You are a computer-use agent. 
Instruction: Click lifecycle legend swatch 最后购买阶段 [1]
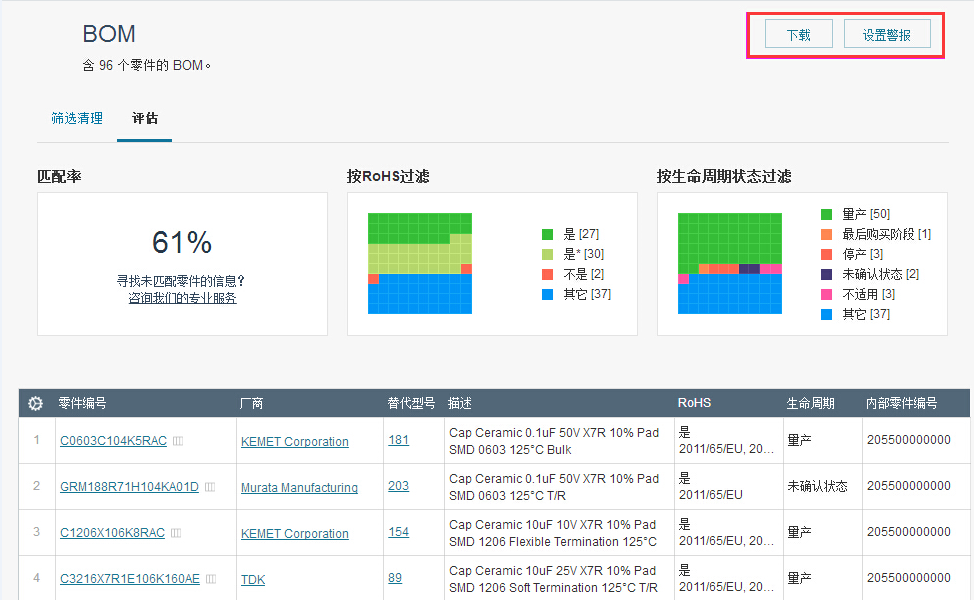click(826, 234)
